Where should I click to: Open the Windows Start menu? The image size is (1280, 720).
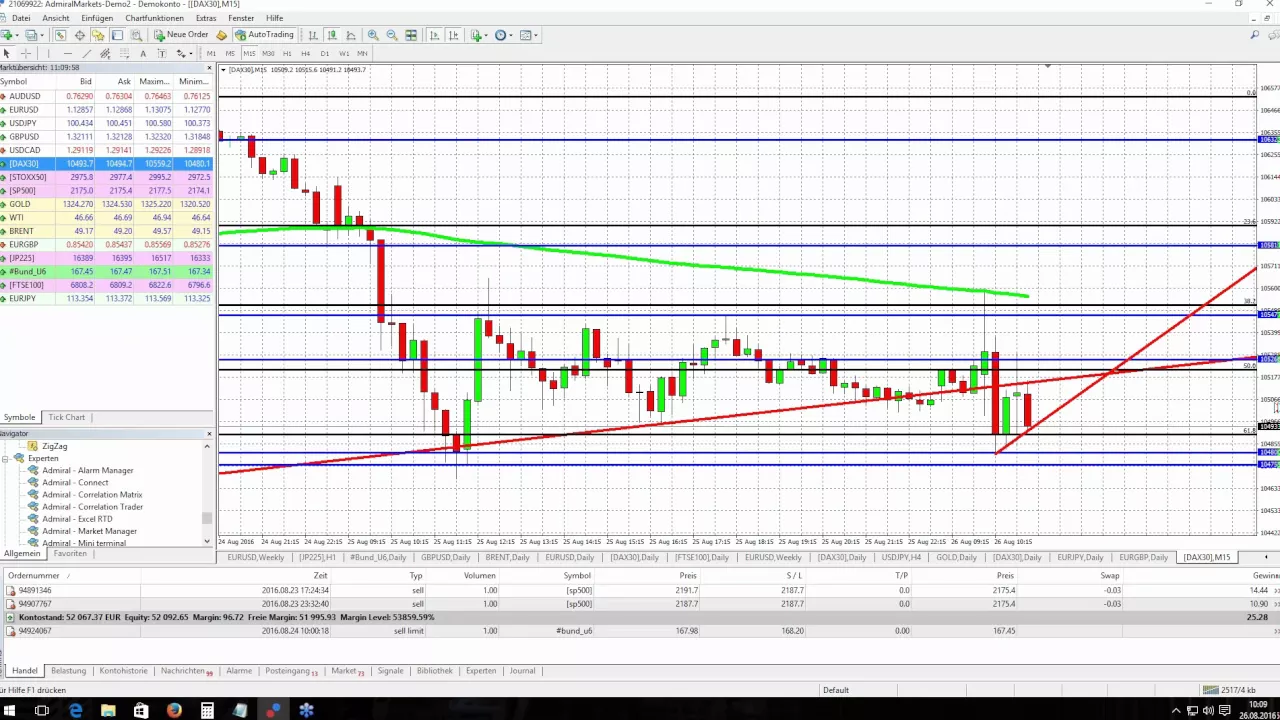[11, 711]
